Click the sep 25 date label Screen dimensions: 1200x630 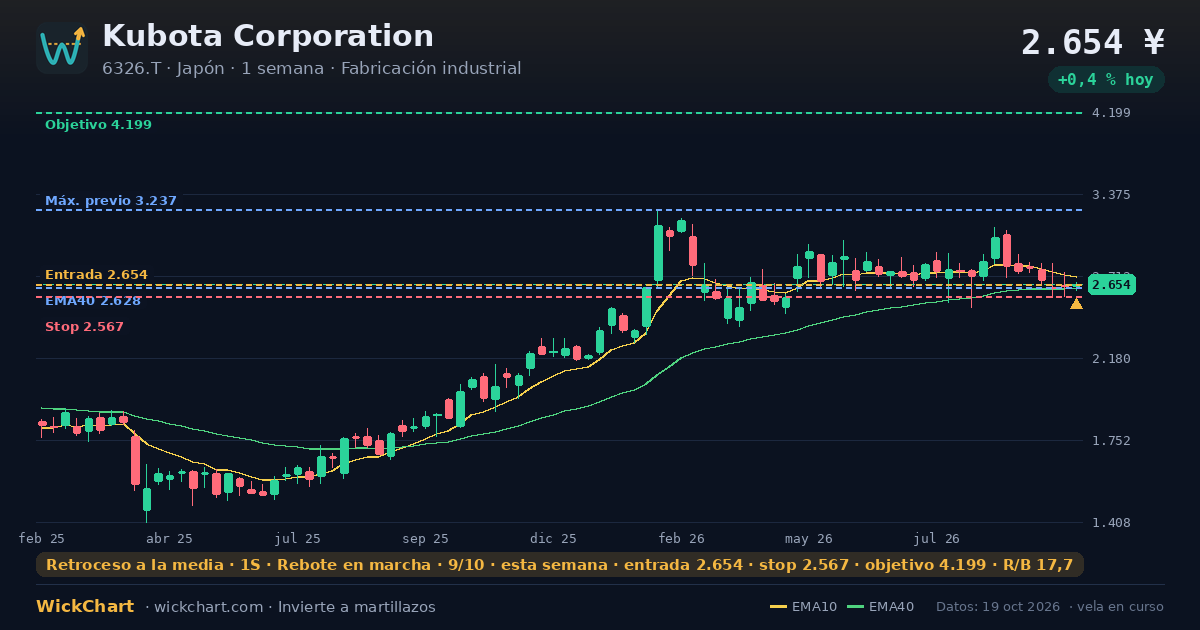pos(426,539)
